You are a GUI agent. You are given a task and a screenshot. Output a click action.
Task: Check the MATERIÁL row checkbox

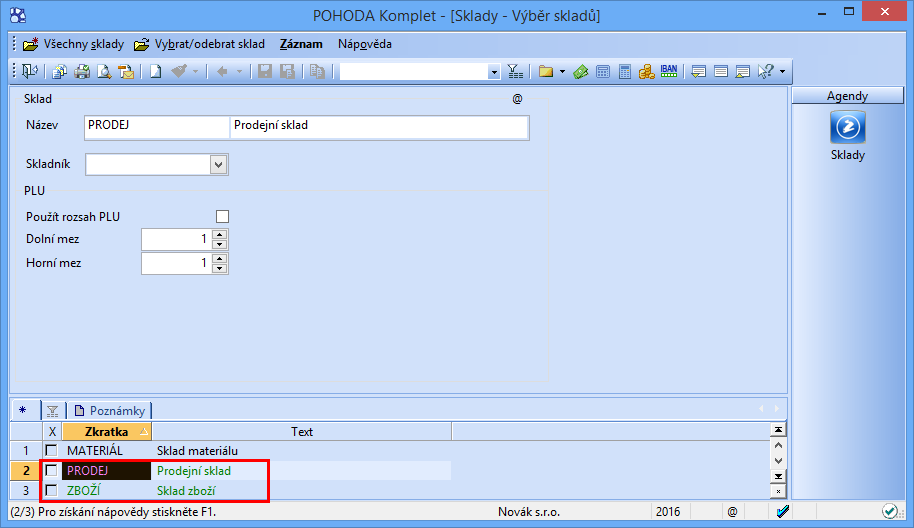point(51,450)
